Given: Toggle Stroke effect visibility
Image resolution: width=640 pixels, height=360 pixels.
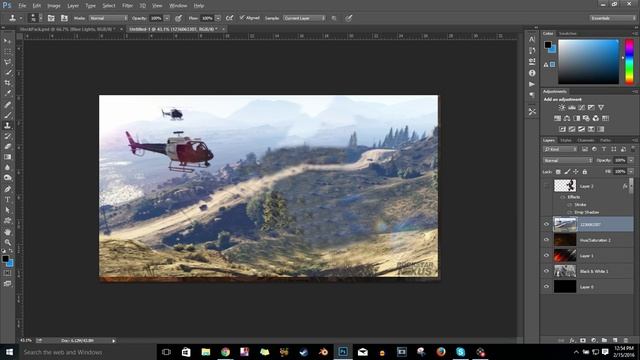Looking at the screenshot, I should 570,204.
